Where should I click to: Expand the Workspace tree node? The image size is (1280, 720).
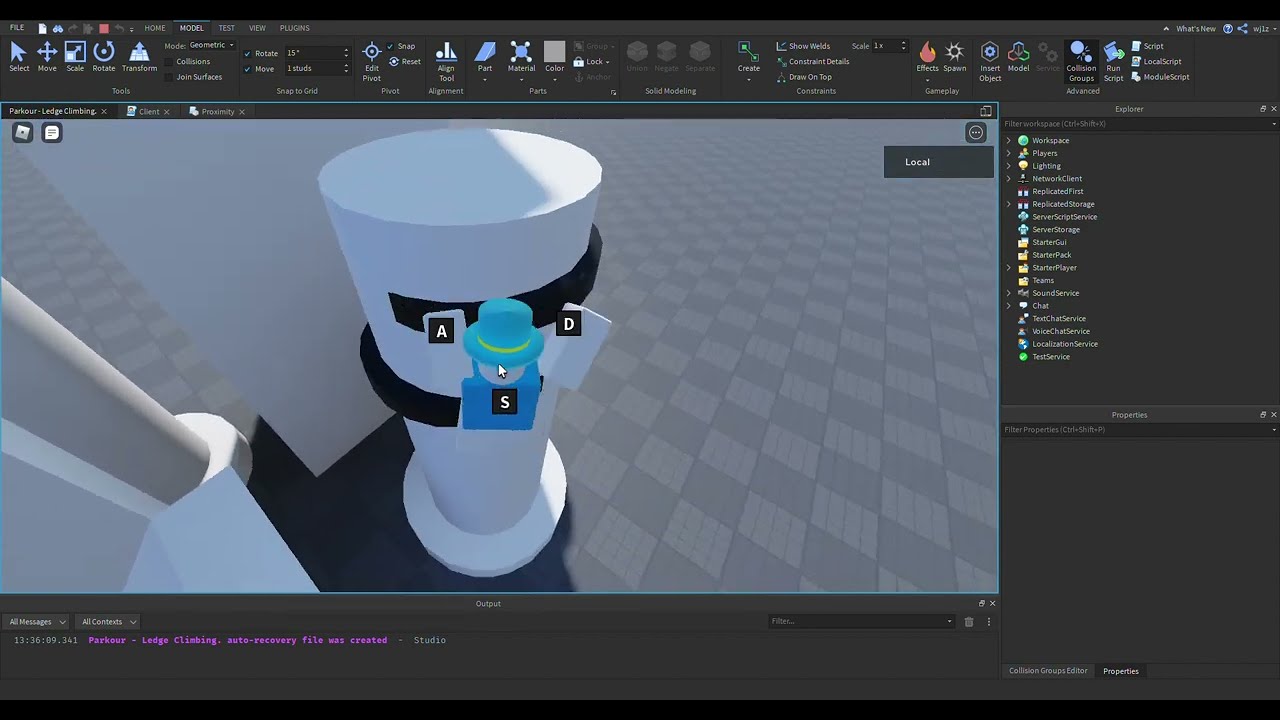click(1008, 141)
